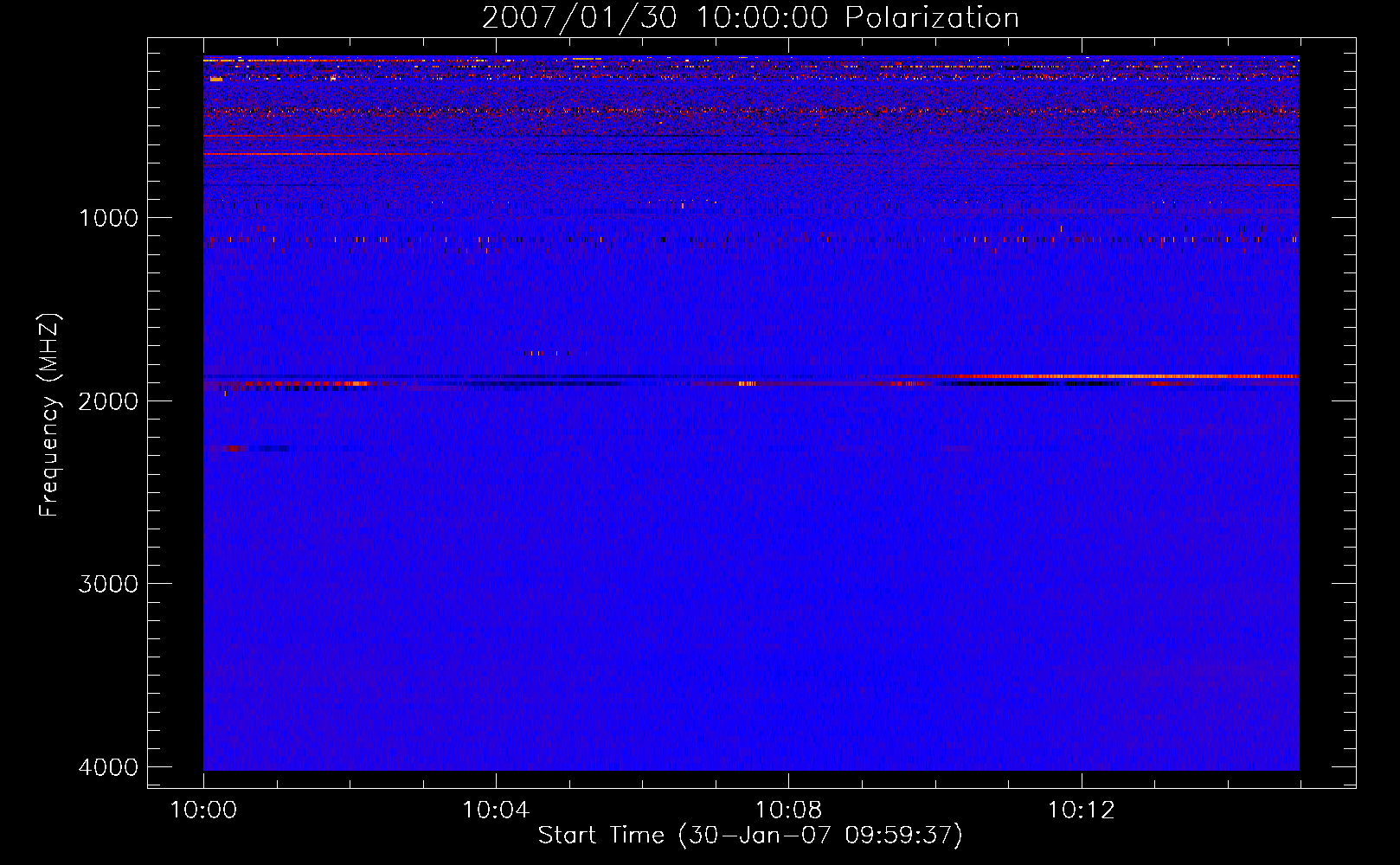Click the 2000 frequency tick label
The width and height of the screenshot is (1400, 865).
108,400
